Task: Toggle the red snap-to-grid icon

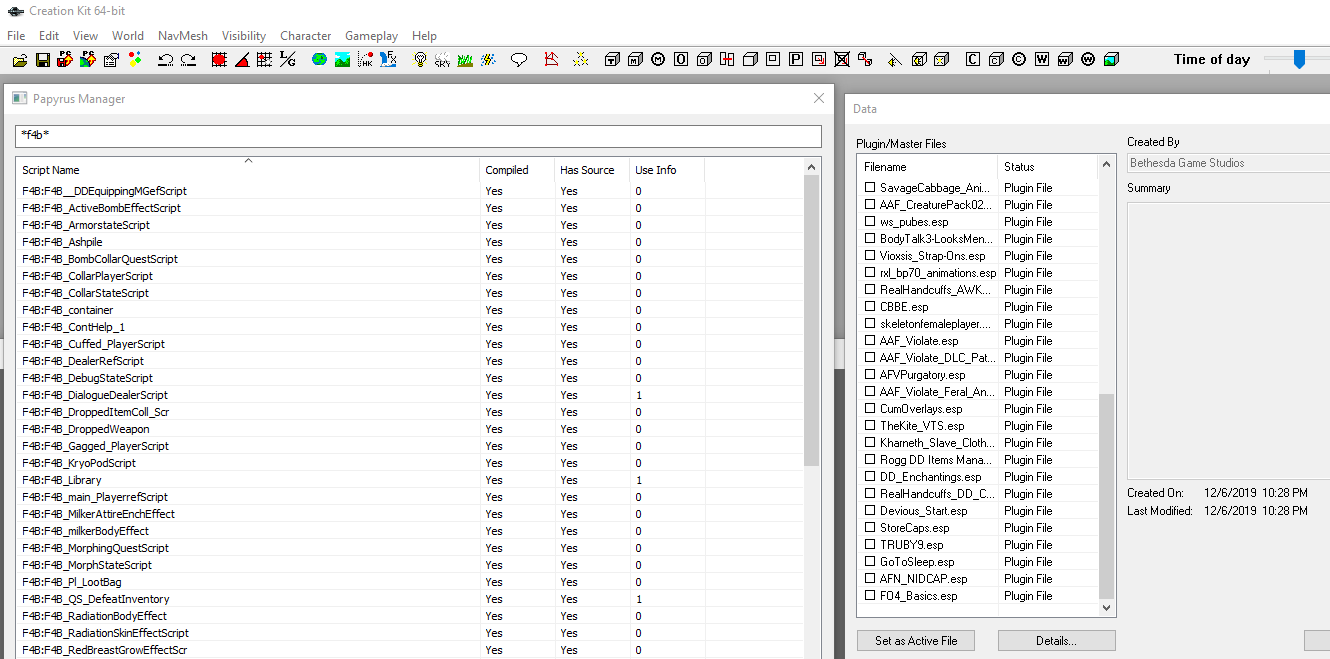Action: click(x=219, y=60)
